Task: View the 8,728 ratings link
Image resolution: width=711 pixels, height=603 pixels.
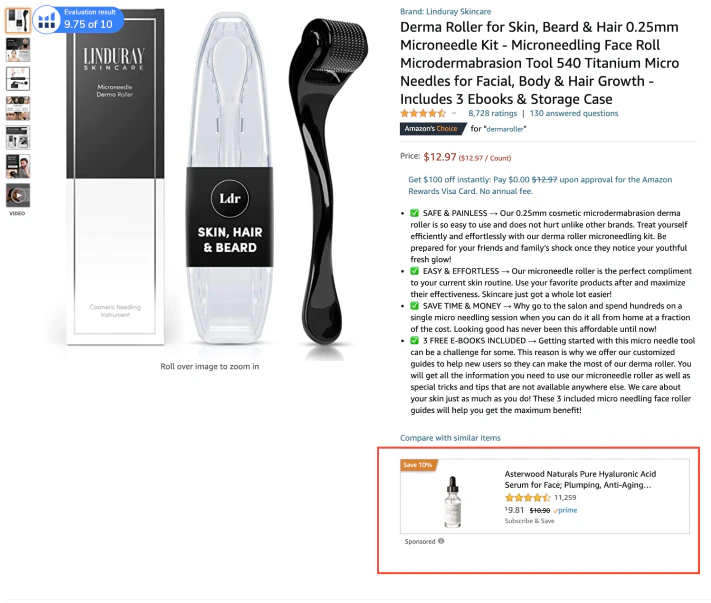Action: click(492, 113)
